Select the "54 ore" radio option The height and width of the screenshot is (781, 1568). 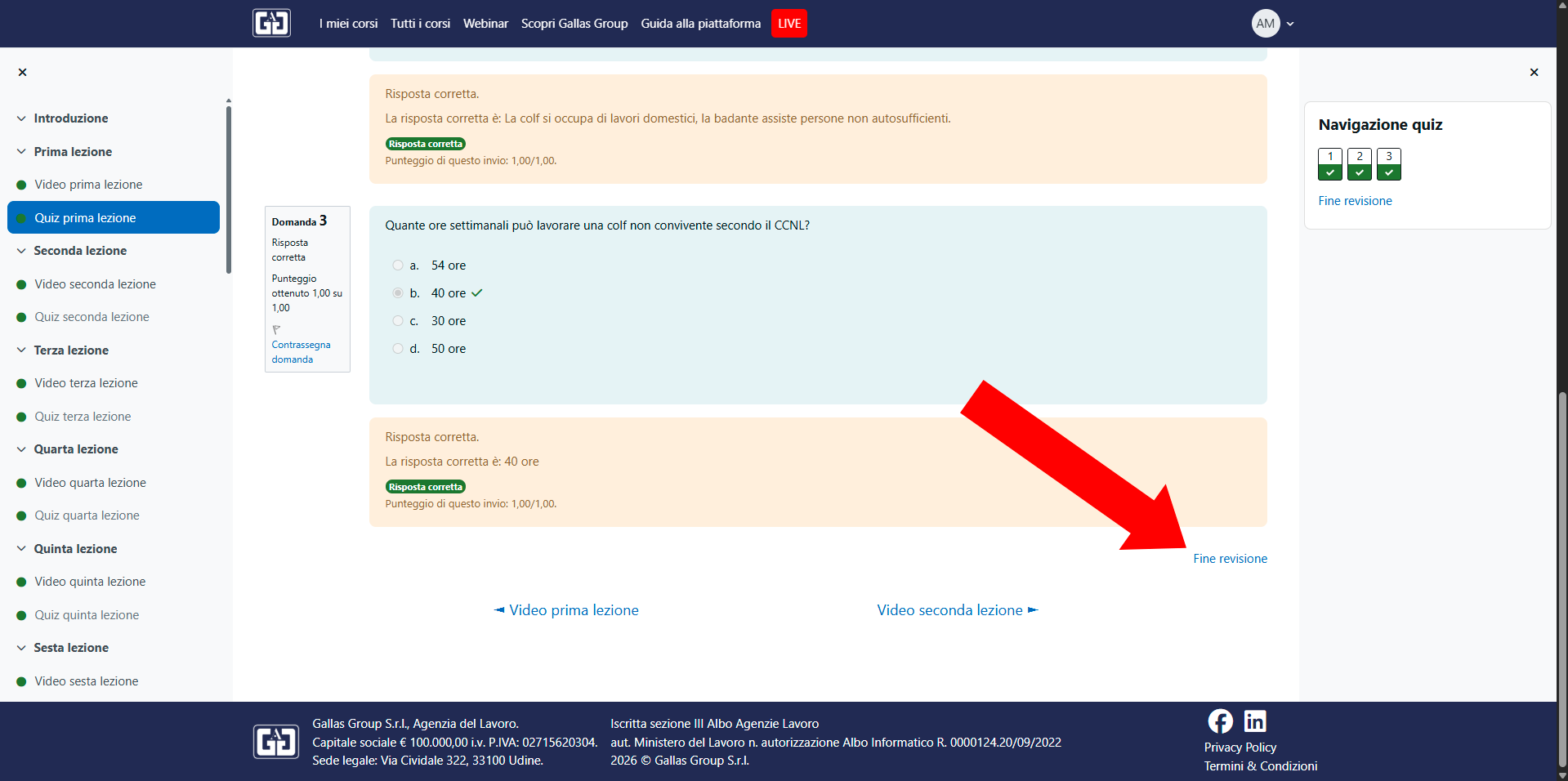[x=398, y=266]
